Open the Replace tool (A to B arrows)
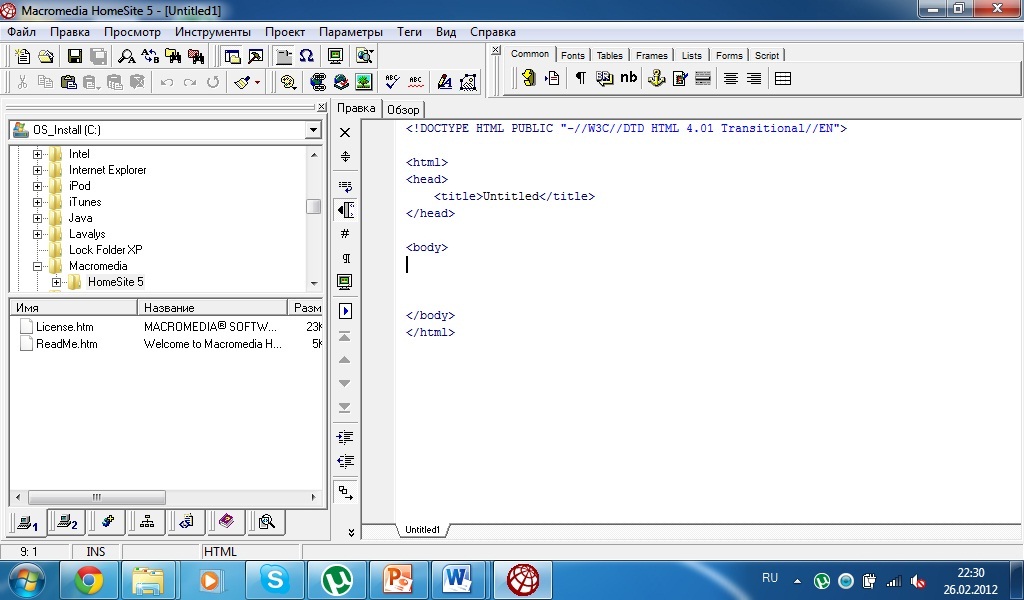The width and height of the screenshot is (1024, 600). pyautogui.click(x=150, y=56)
